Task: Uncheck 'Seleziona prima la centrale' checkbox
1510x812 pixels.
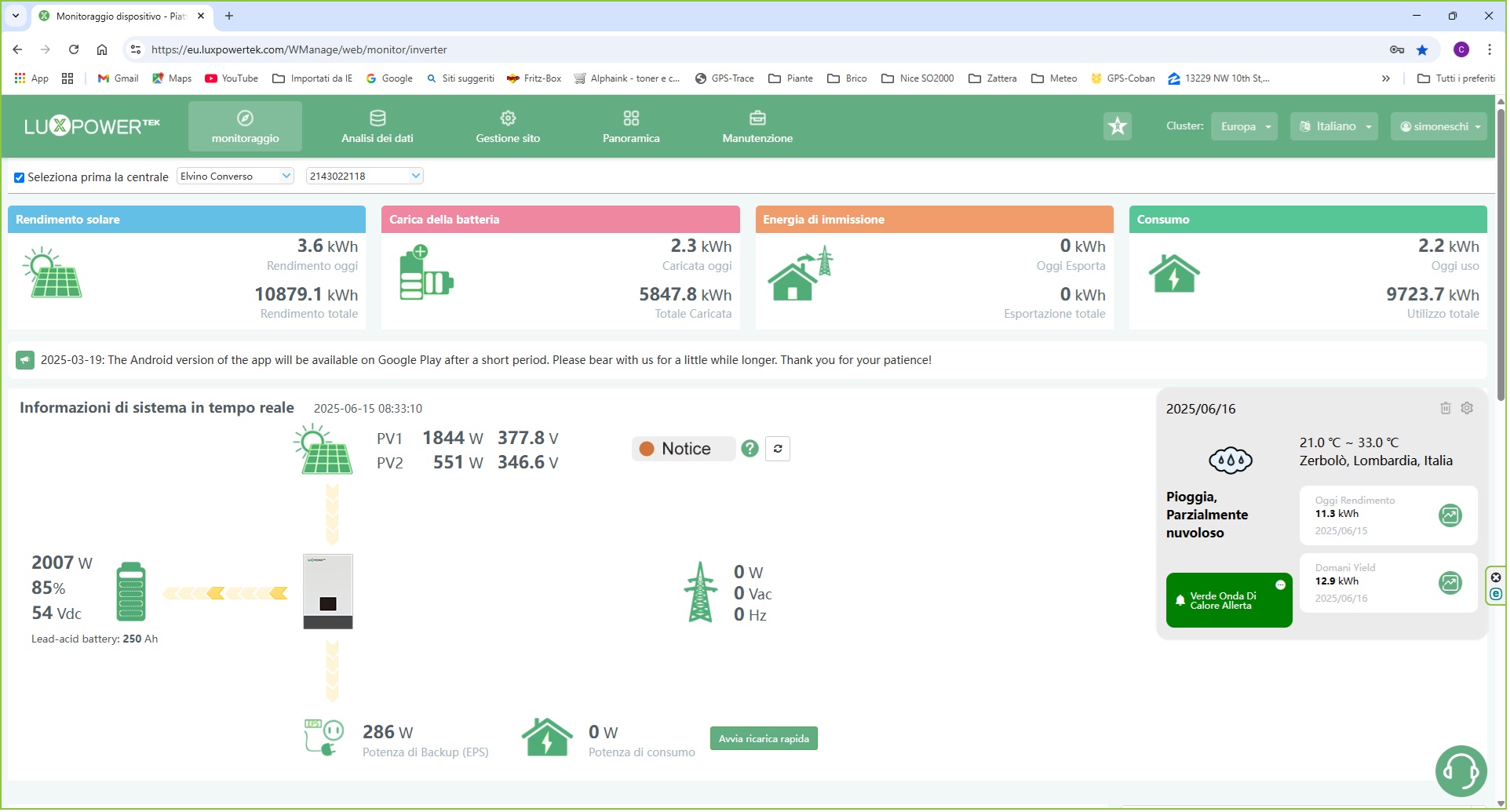Action: 20,178
